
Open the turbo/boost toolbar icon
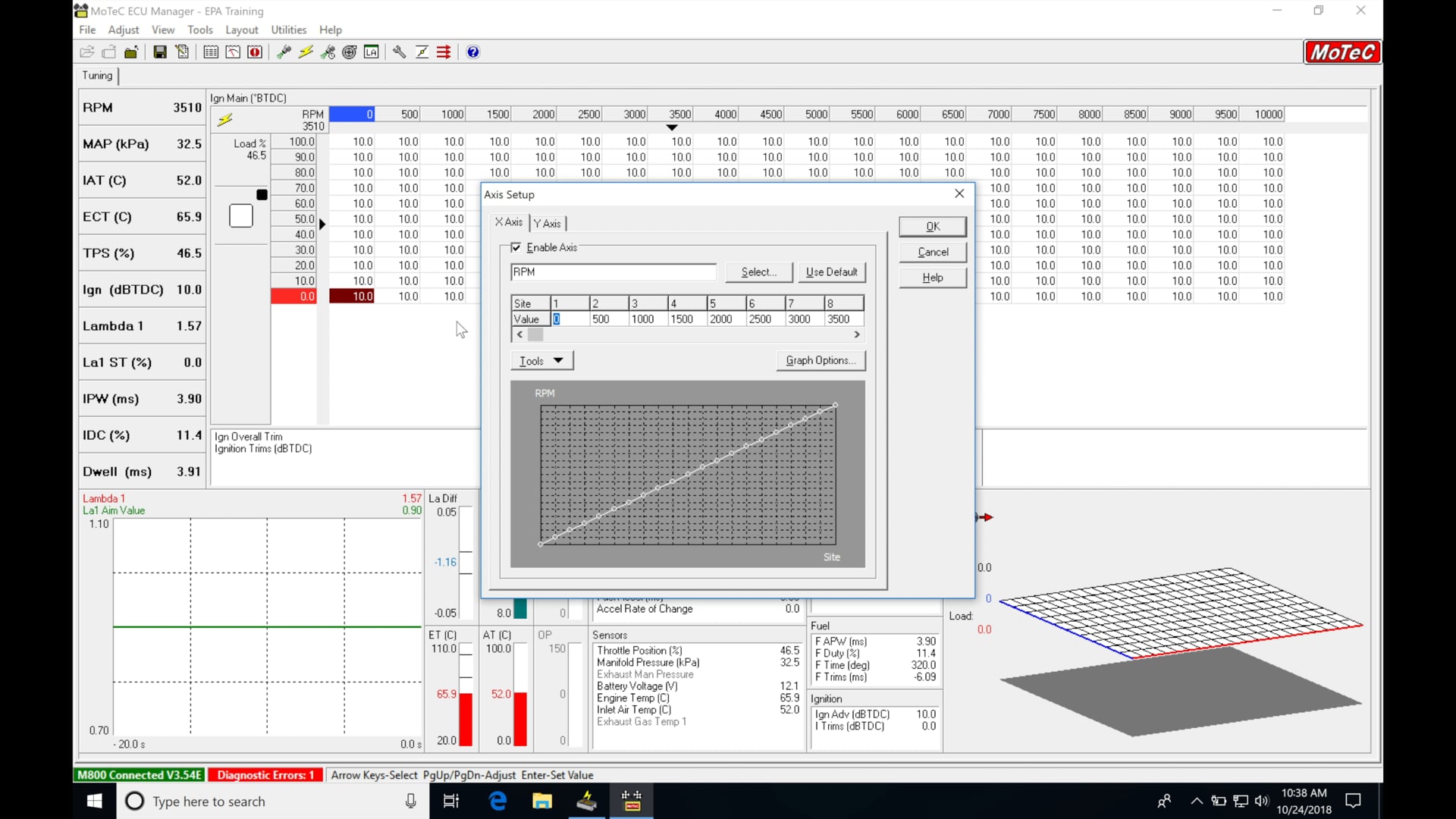tap(349, 52)
